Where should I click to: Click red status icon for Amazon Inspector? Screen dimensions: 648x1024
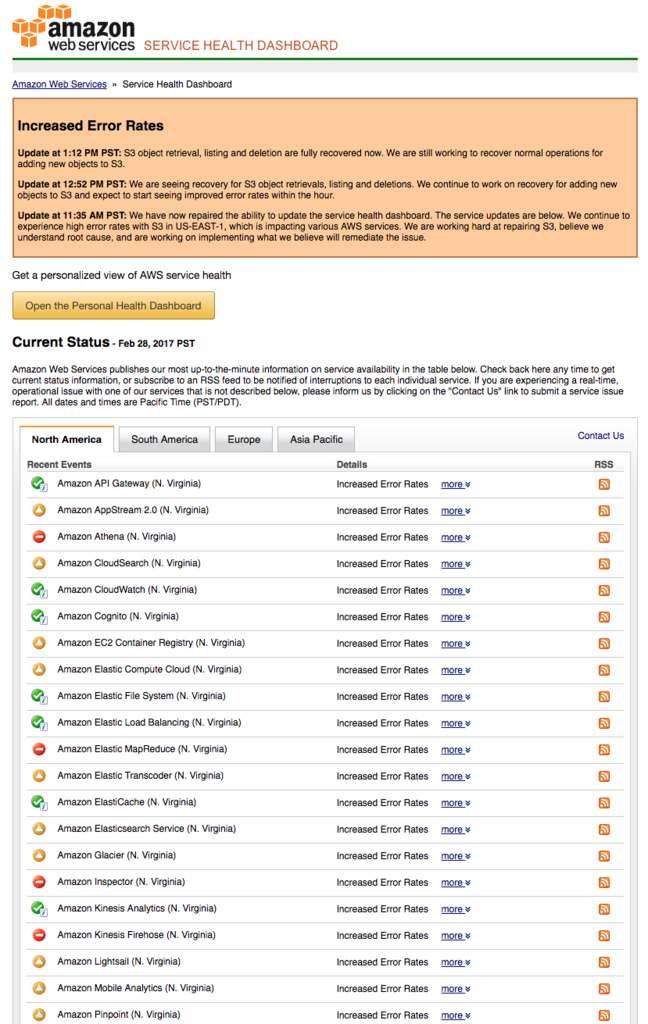coord(39,882)
